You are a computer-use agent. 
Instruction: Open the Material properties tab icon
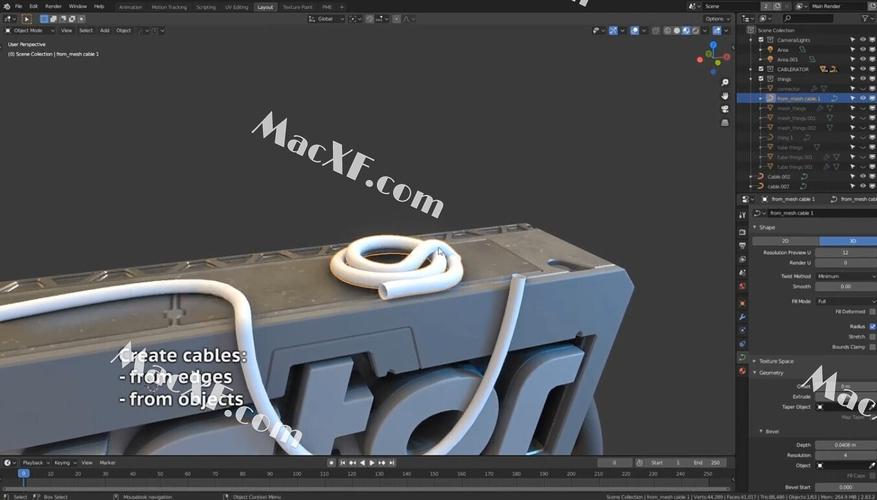click(742, 371)
